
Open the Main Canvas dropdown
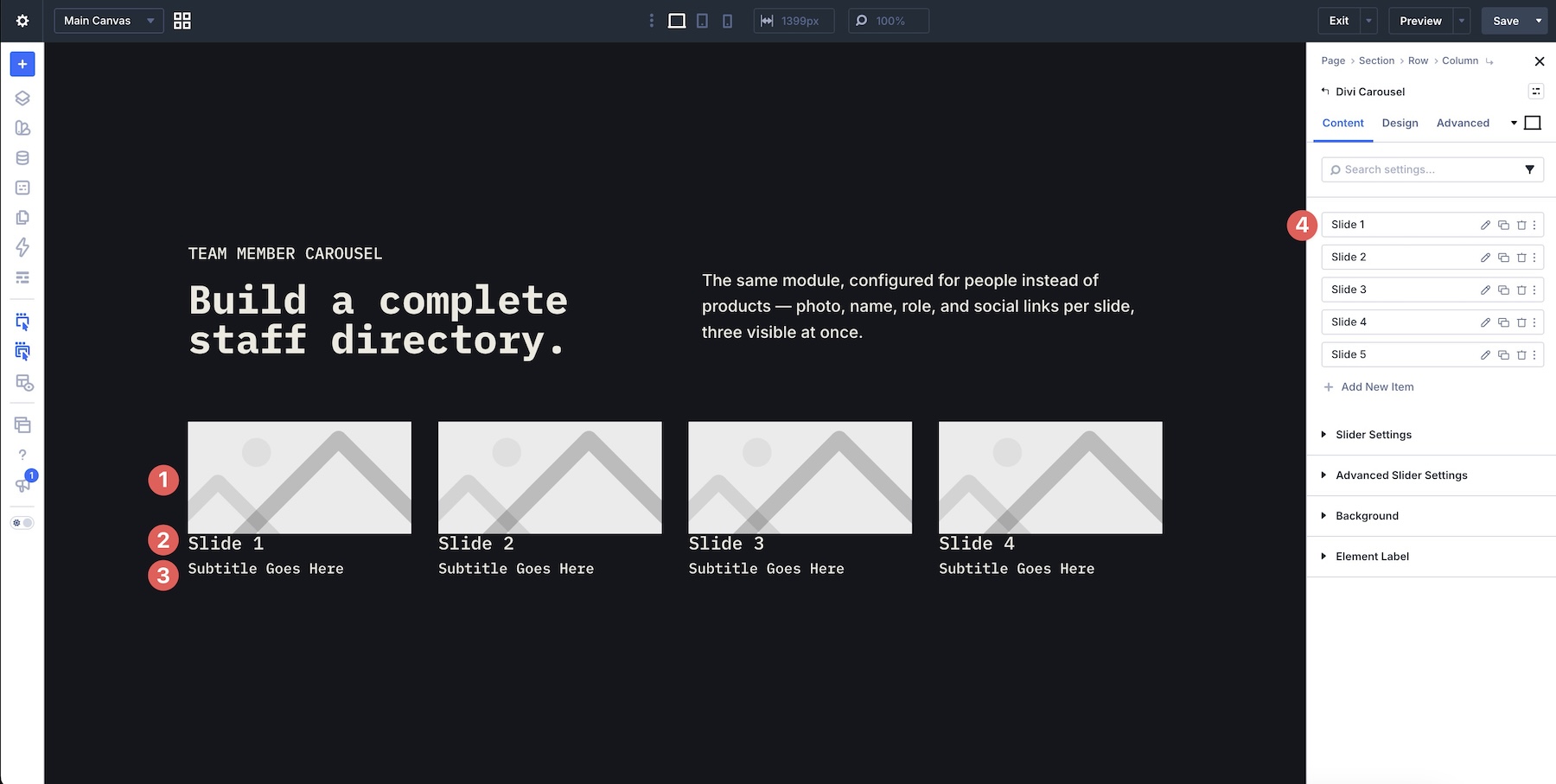[109, 21]
